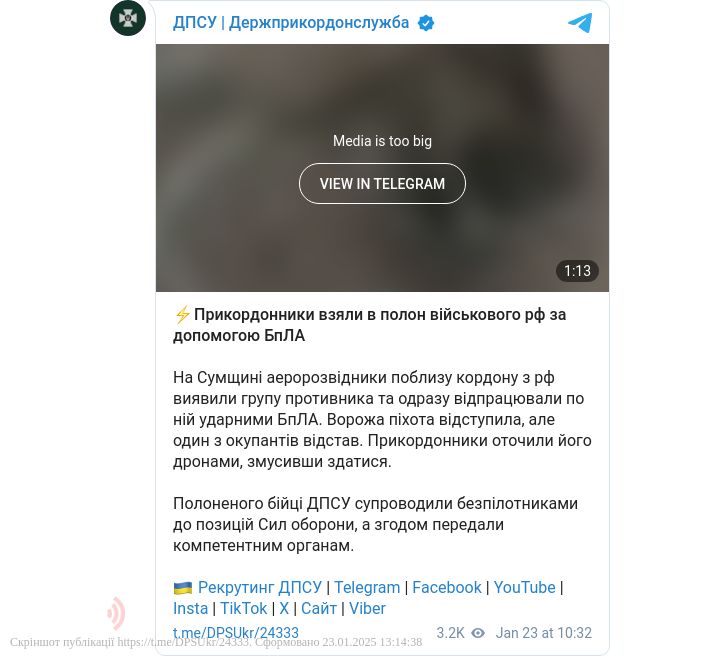Open the Insta link
Screen dimensions: 720x660
[191, 609]
